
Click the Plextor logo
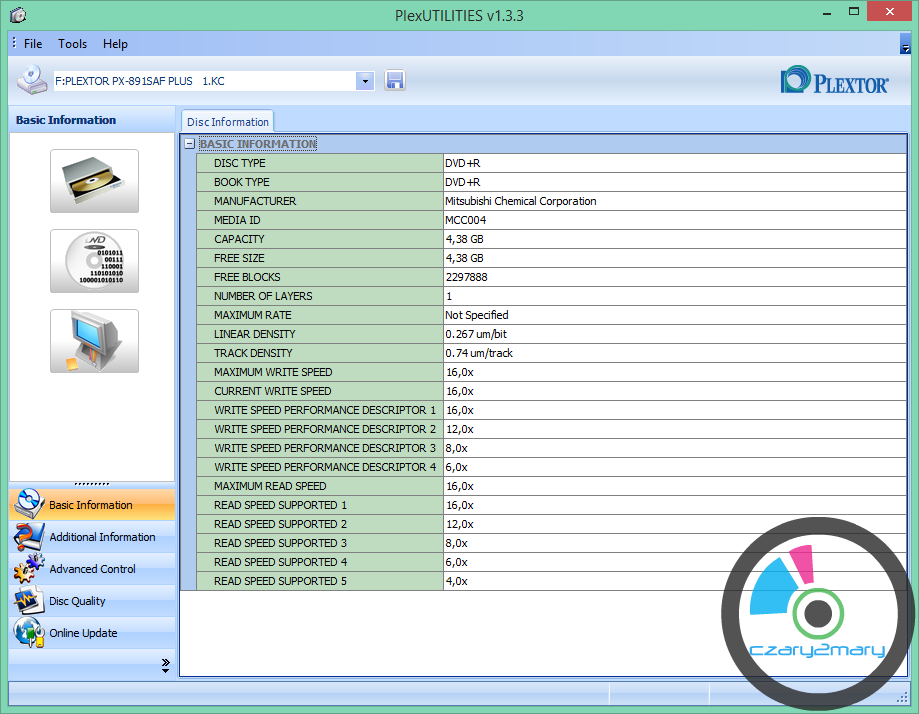(834, 81)
